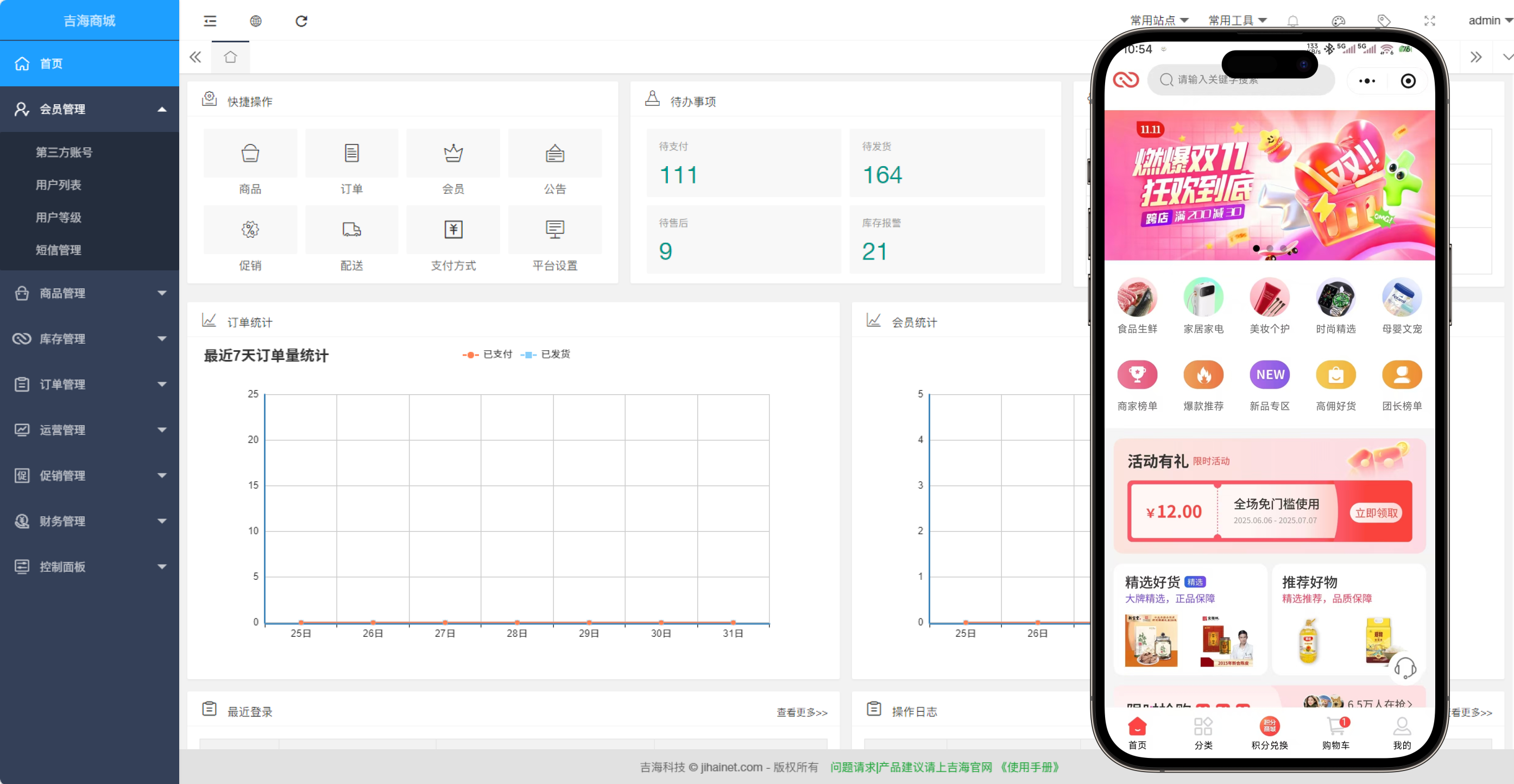Open the 《使用手册》 footer link
This screenshot has height=784, width=1514.
tap(1029, 767)
